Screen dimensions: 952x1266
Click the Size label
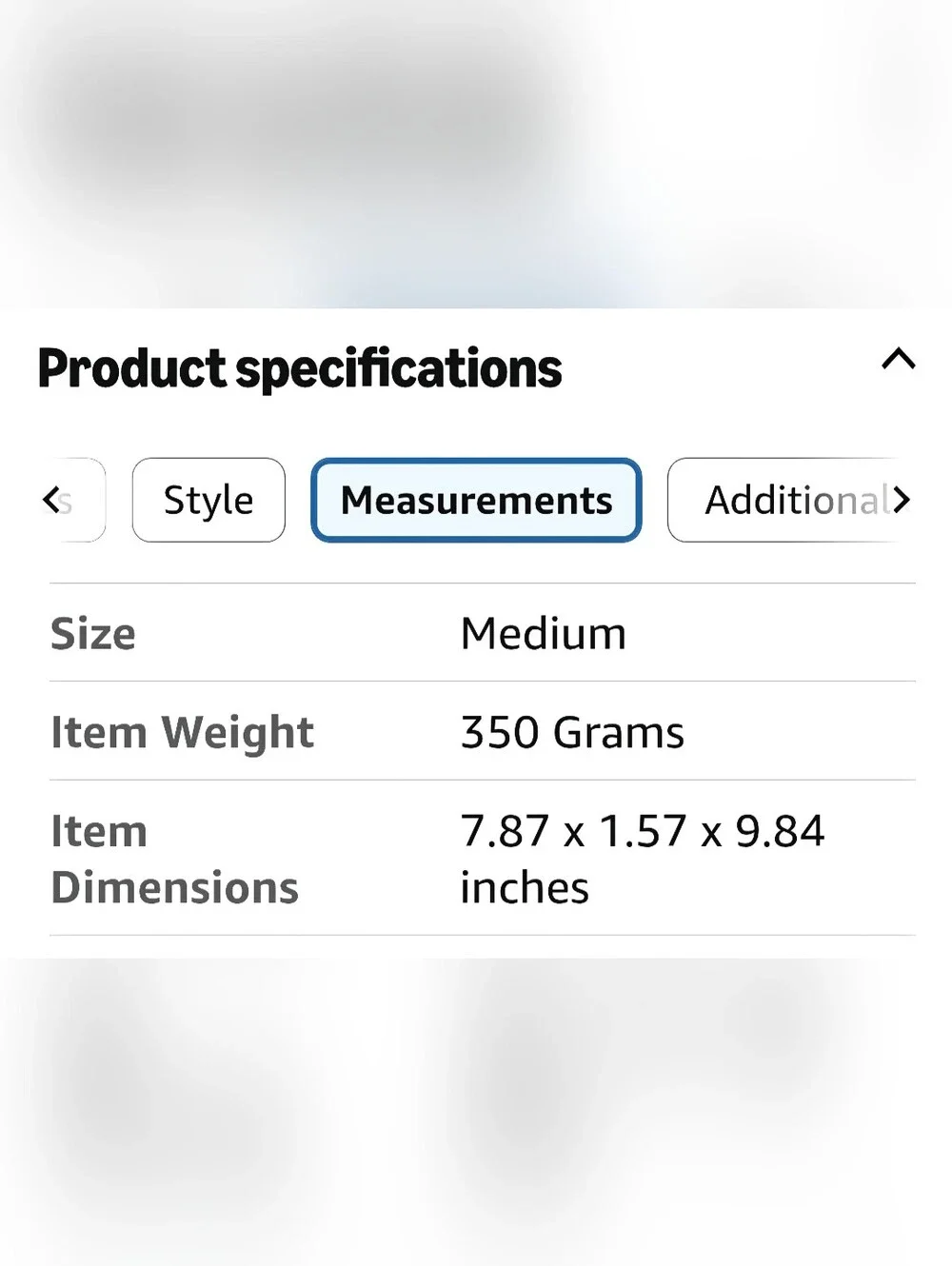(93, 633)
